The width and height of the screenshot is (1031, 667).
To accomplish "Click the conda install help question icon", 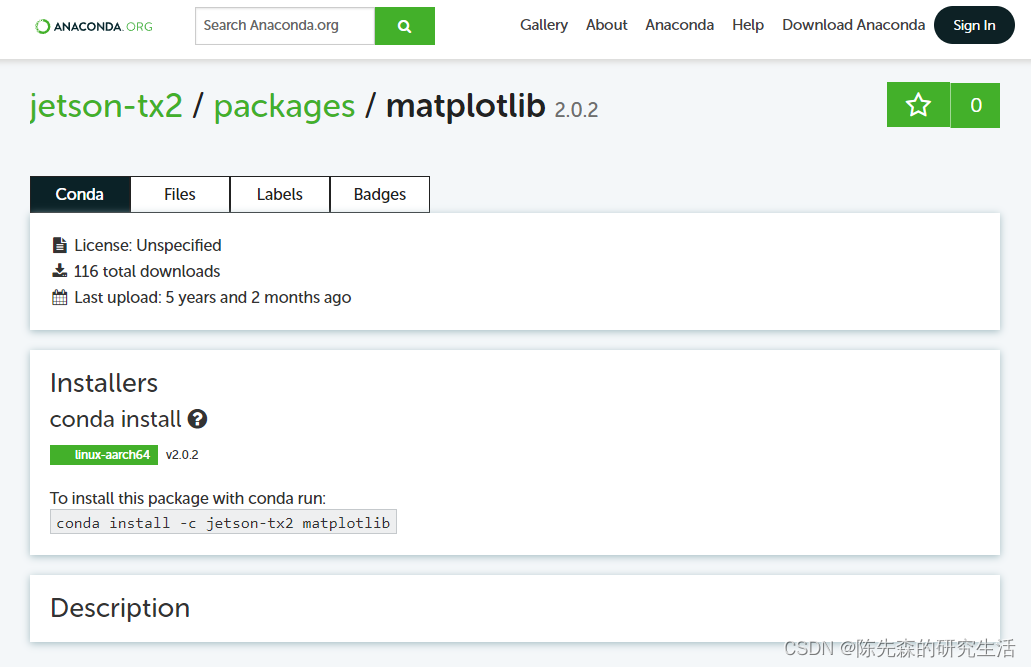I will point(197,419).
